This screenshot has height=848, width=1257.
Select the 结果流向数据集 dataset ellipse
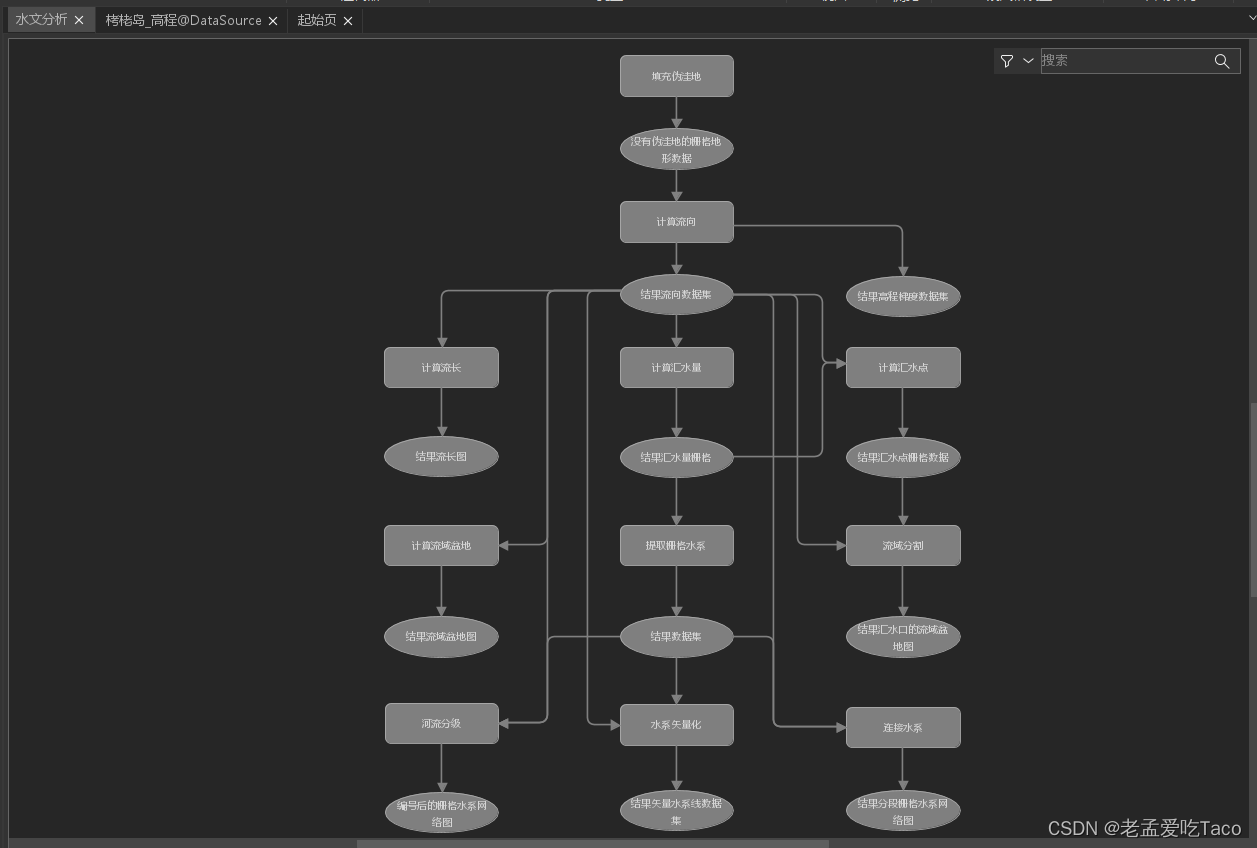(x=677, y=294)
